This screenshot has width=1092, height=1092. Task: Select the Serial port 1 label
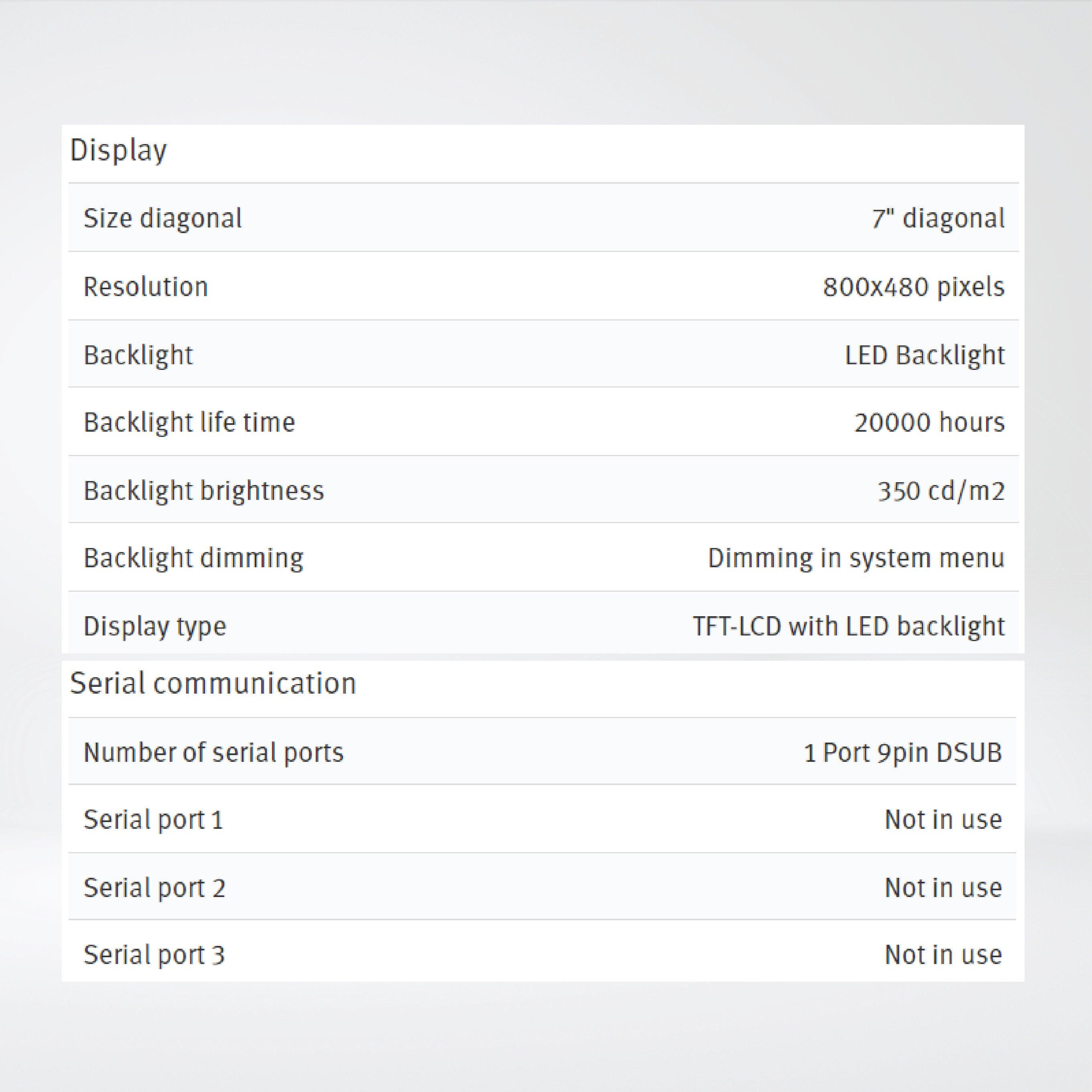click(x=154, y=820)
